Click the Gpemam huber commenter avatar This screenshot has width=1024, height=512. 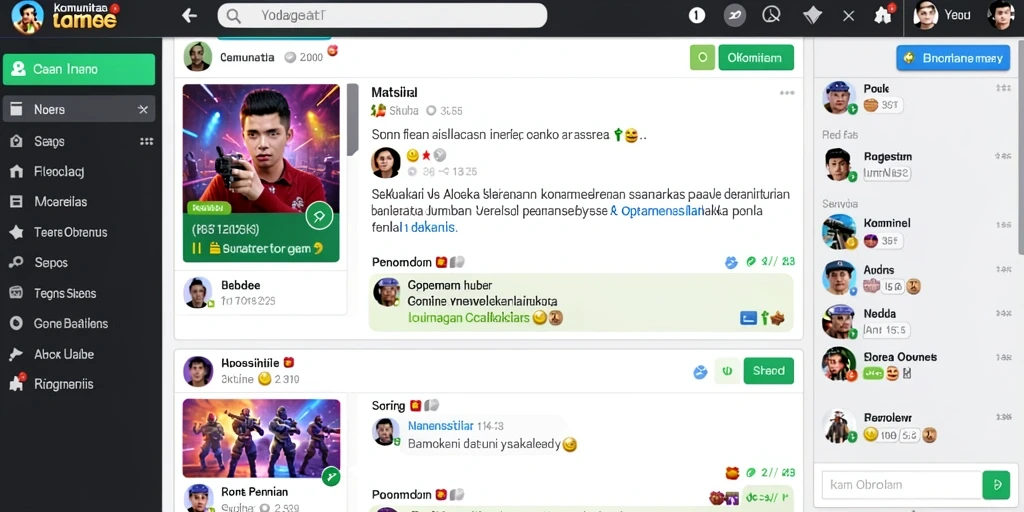tap(387, 292)
